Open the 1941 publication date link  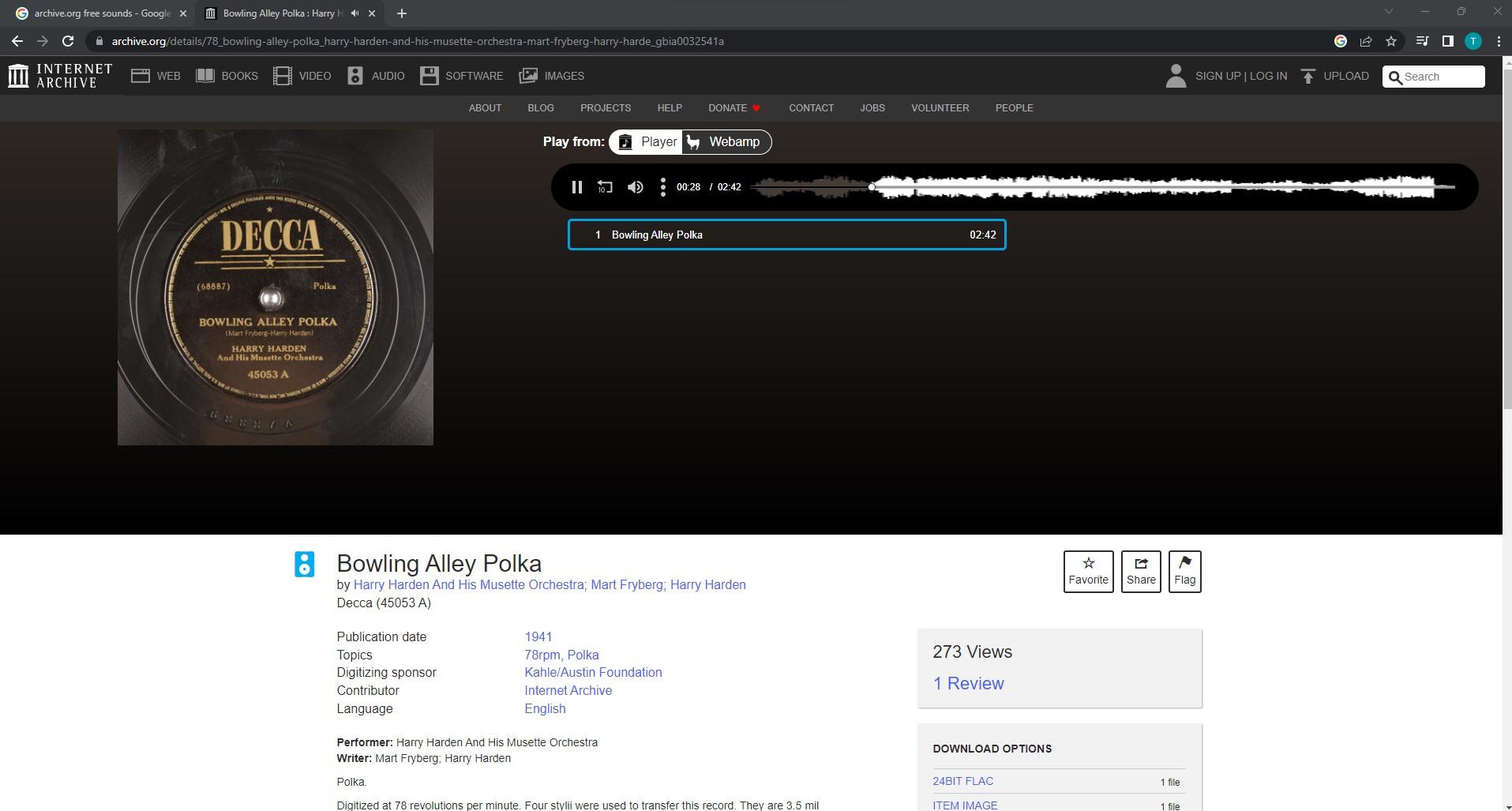538,637
